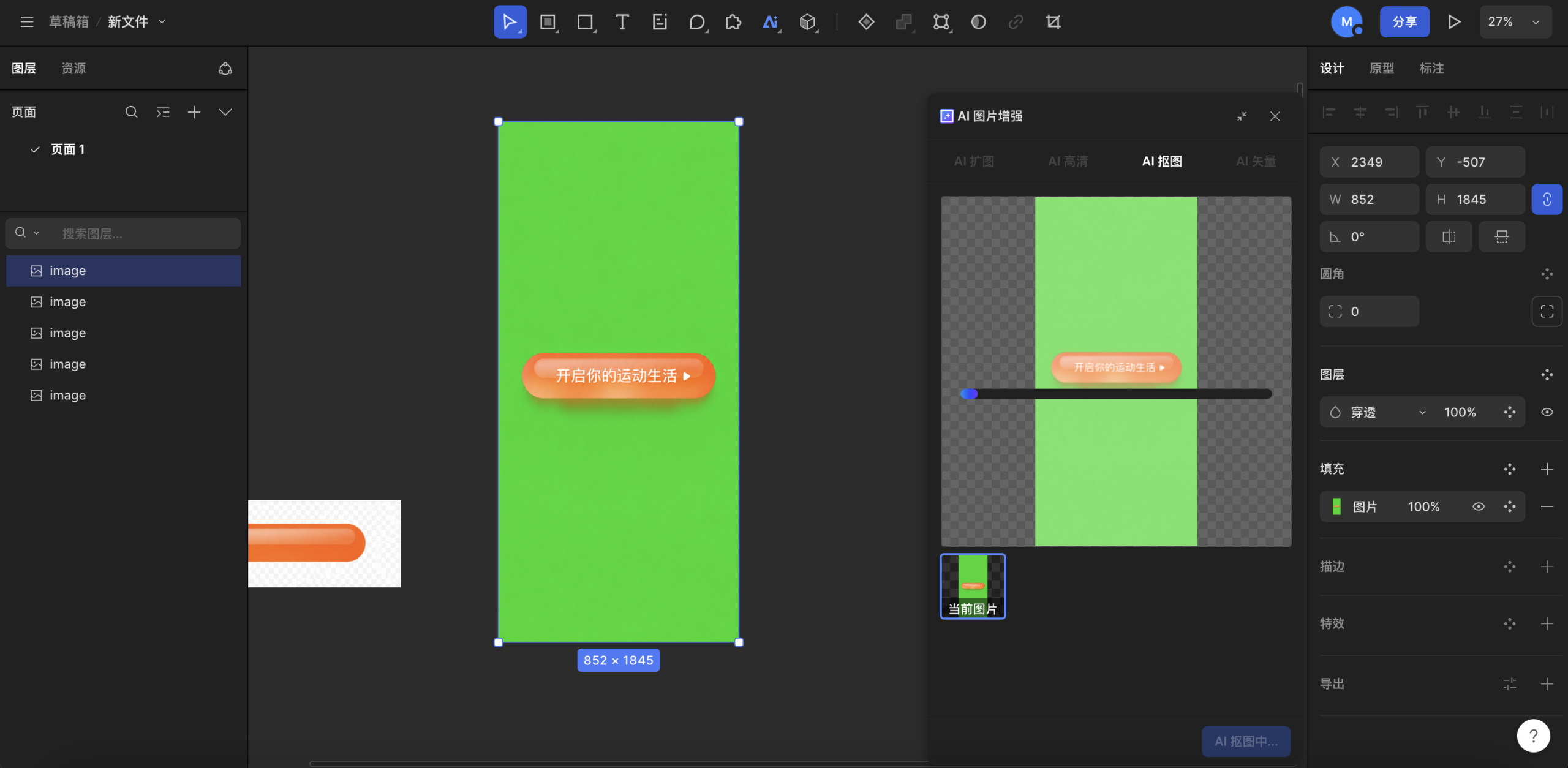Add an effect in 特效 section

[1547, 623]
